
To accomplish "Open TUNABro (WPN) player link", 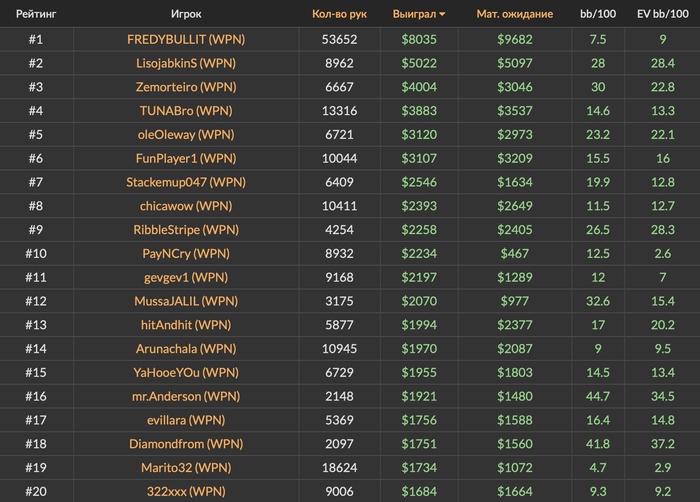I will [x=186, y=111].
